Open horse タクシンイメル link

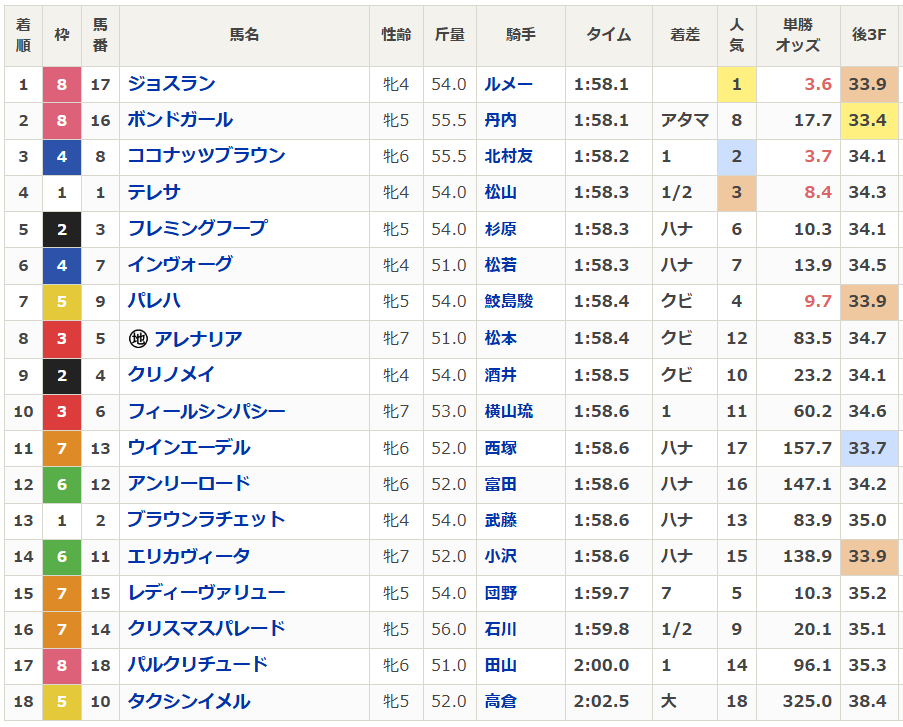tap(188, 701)
